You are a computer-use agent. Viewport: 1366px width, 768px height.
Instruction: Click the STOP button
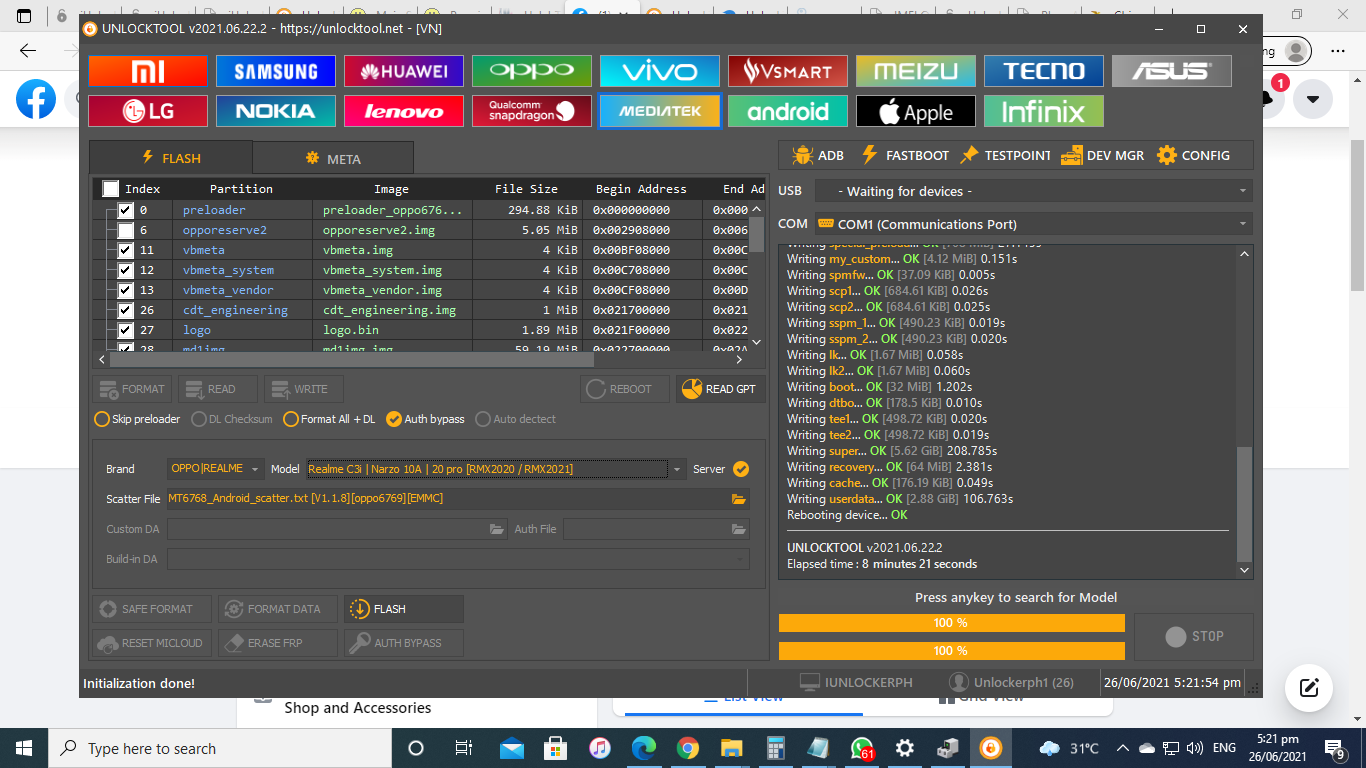tap(1193, 636)
